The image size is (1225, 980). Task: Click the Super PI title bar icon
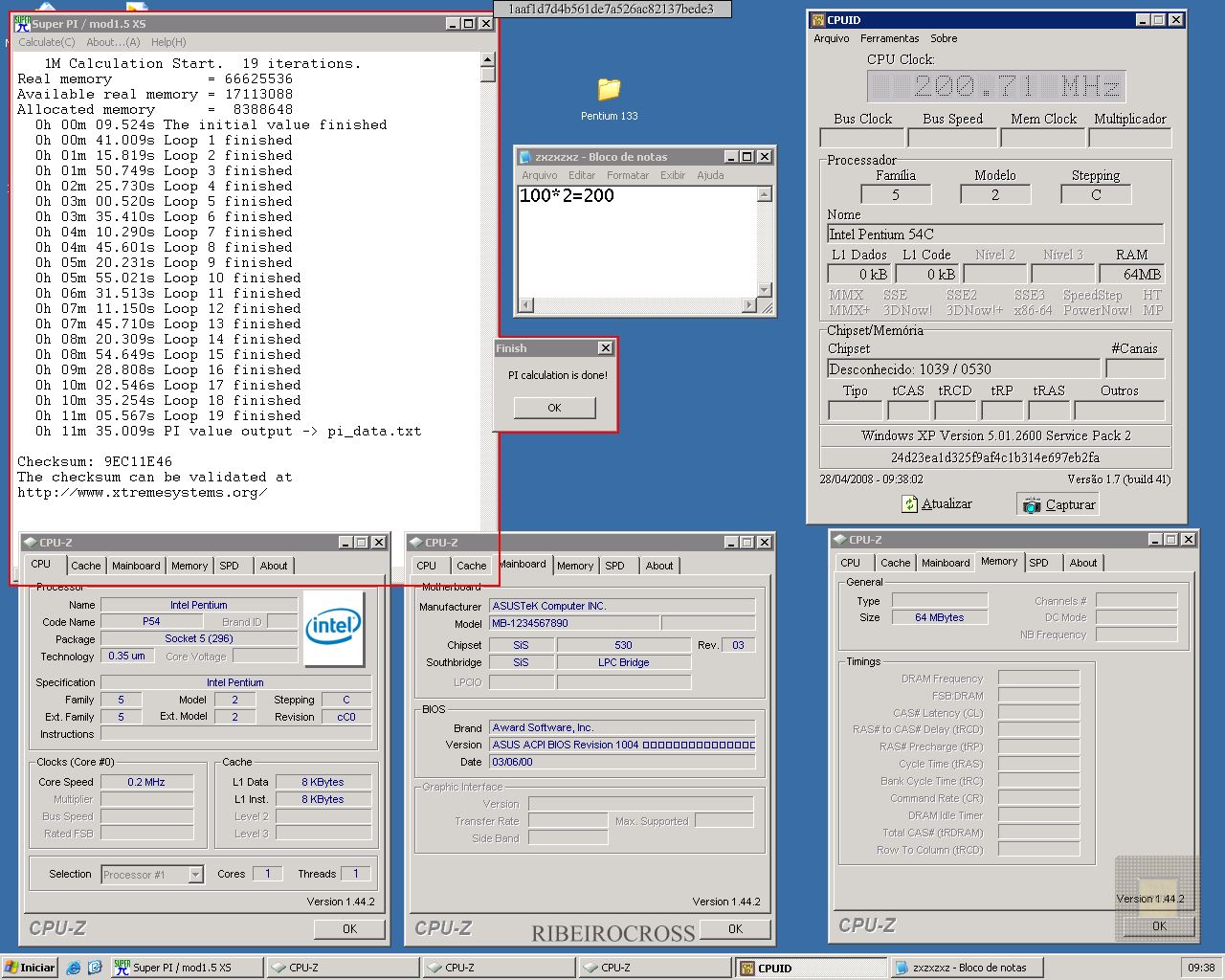coord(23,24)
